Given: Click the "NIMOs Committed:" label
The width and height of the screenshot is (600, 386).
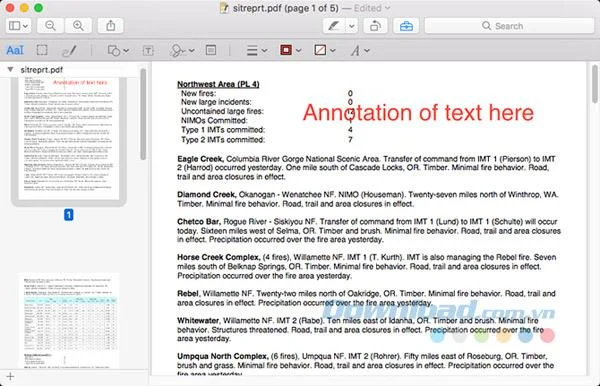Looking at the screenshot, I should click(214, 121).
